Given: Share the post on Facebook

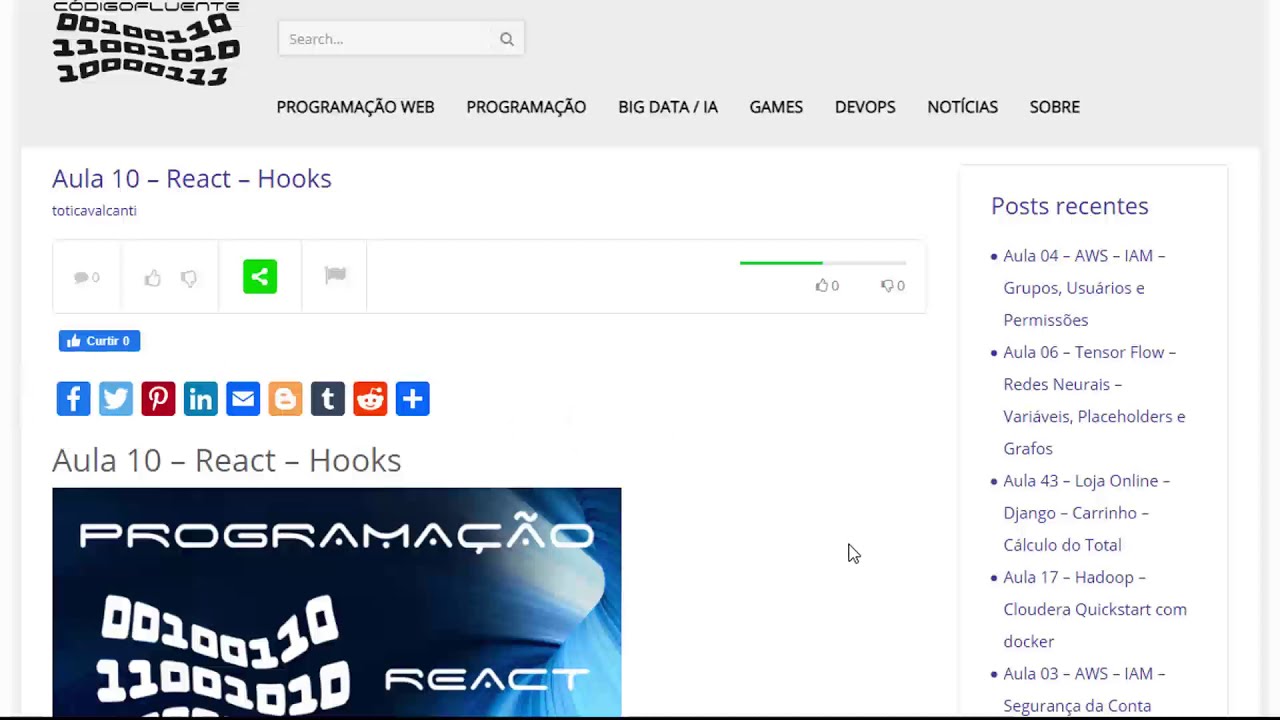Looking at the screenshot, I should click(x=73, y=399).
